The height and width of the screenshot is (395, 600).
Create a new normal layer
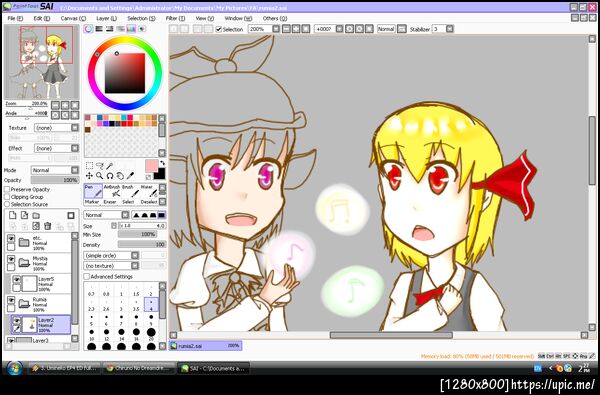click(x=13, y=215)
